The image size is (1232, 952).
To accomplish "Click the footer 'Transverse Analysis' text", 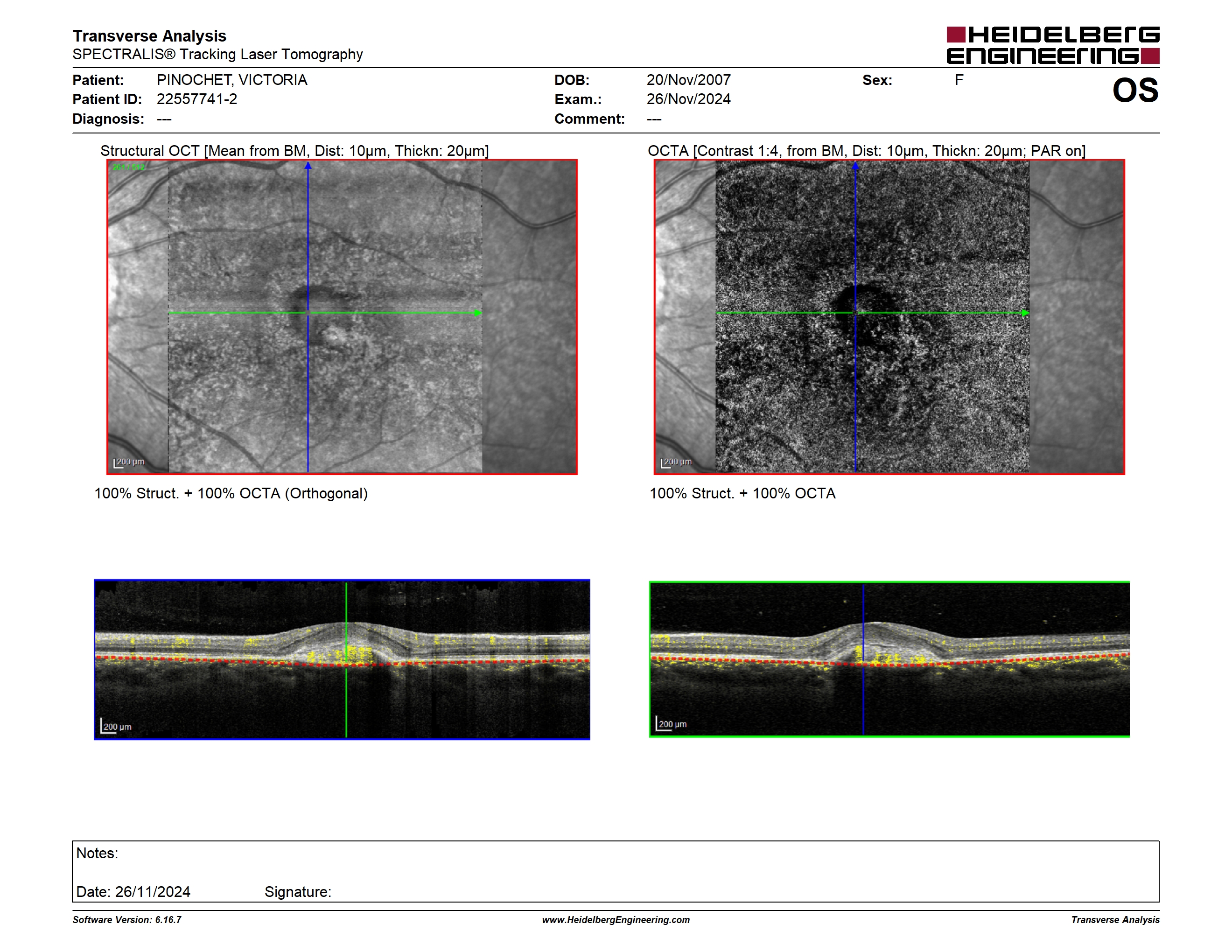I will 1115,920.
